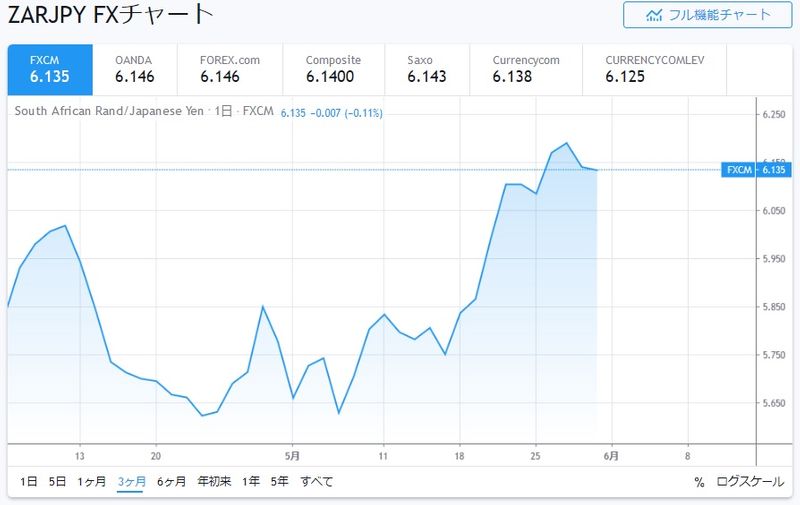Viewport: 800px width, 505px height.
Task: Switch to the FOREX.com price tab
Action: point(229,68)
